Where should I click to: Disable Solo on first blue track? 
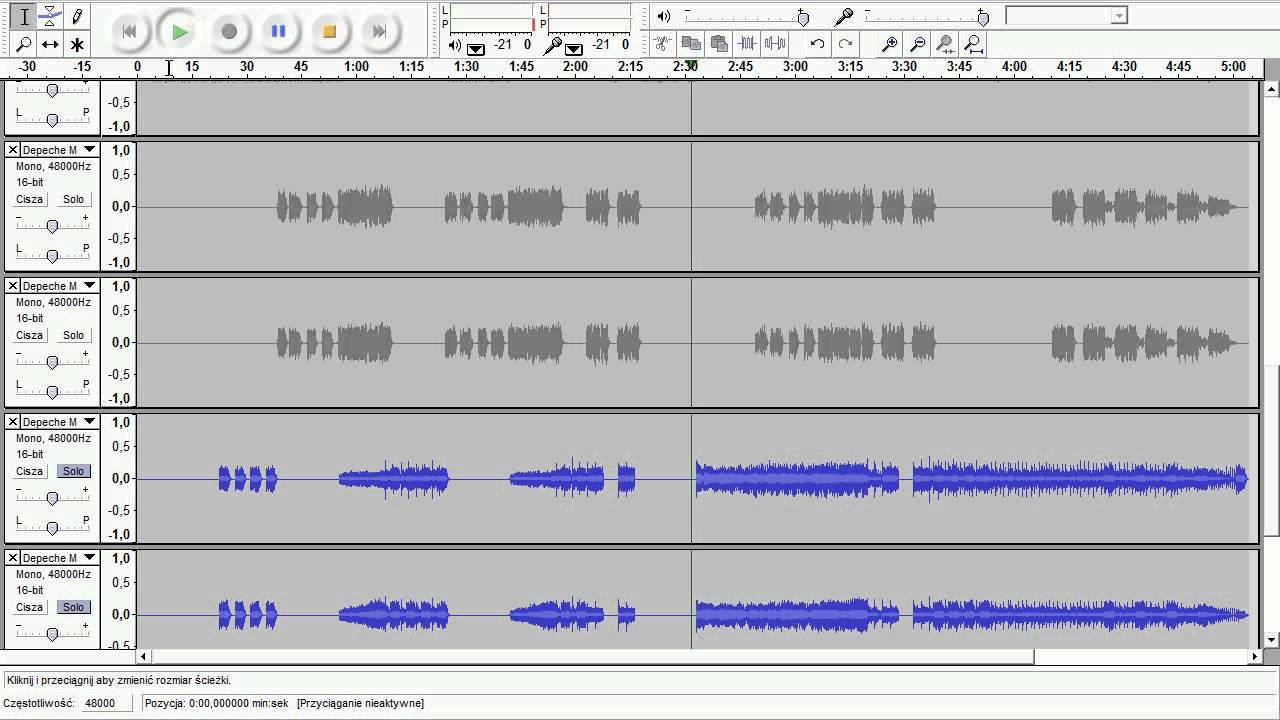pyautogui.click(x=73, y=471)
